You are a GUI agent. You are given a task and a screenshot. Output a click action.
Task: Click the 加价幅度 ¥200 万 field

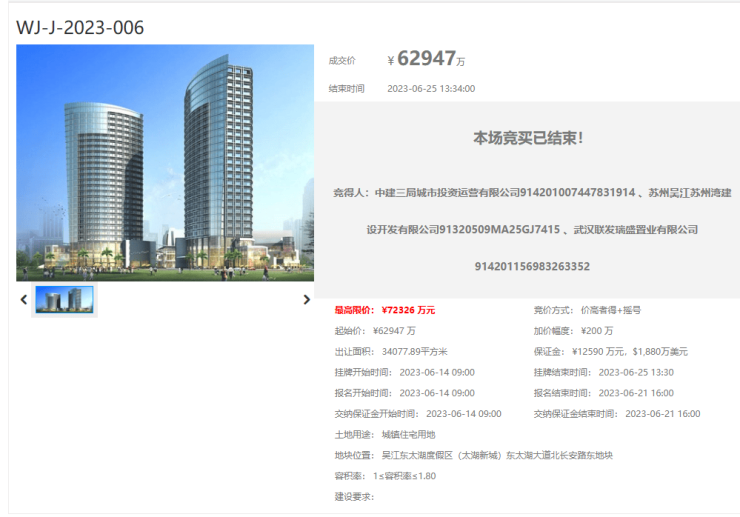click(573, 330)
